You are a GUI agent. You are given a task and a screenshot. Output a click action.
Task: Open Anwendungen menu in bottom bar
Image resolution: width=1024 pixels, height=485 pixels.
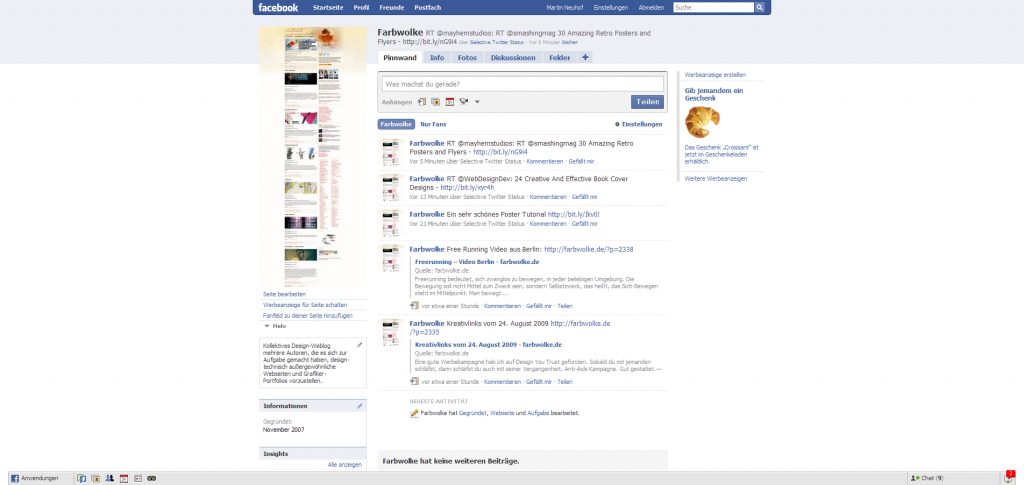(39, 478)
